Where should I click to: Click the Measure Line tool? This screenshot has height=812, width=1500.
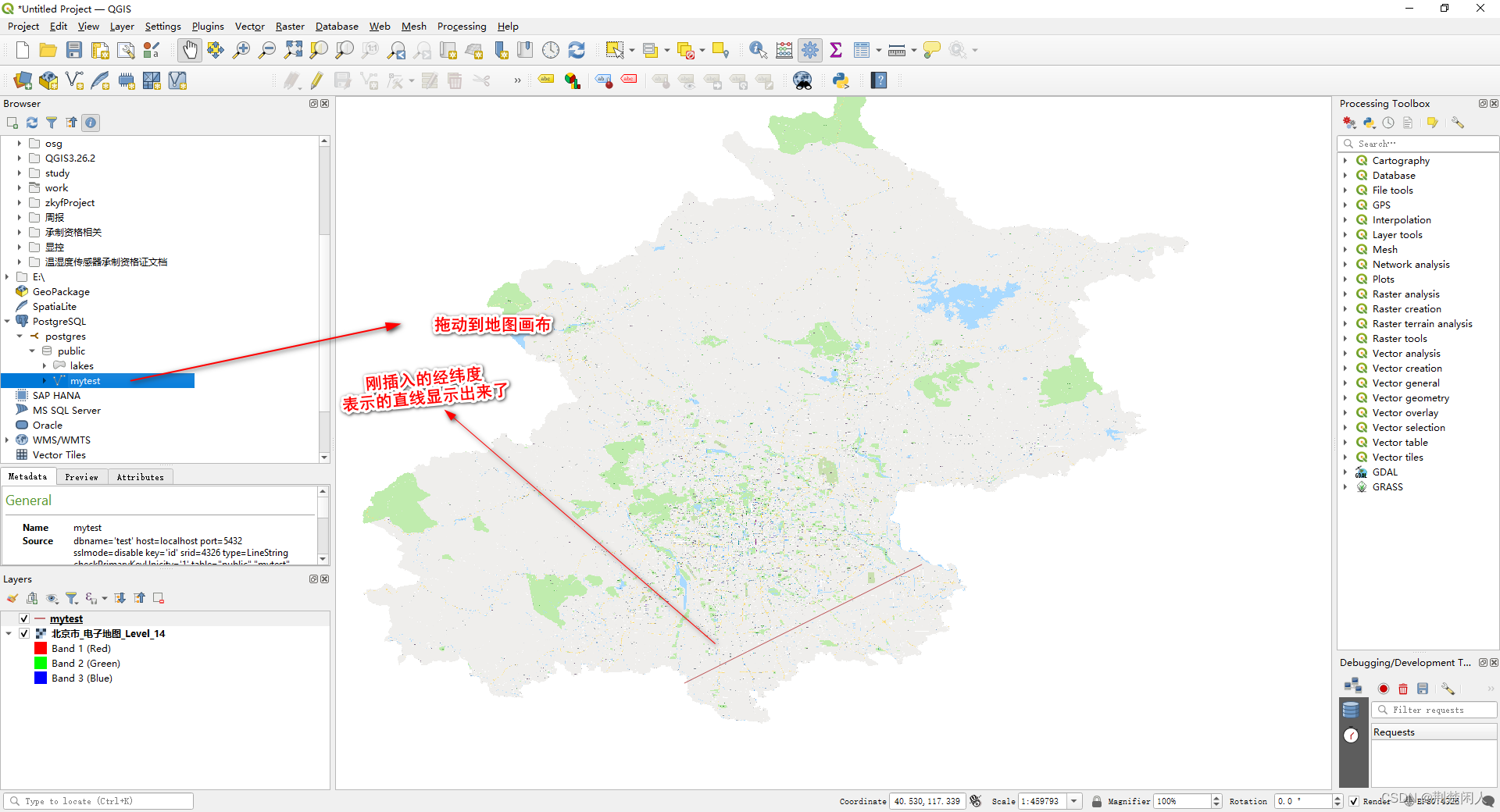click(897, 49)
